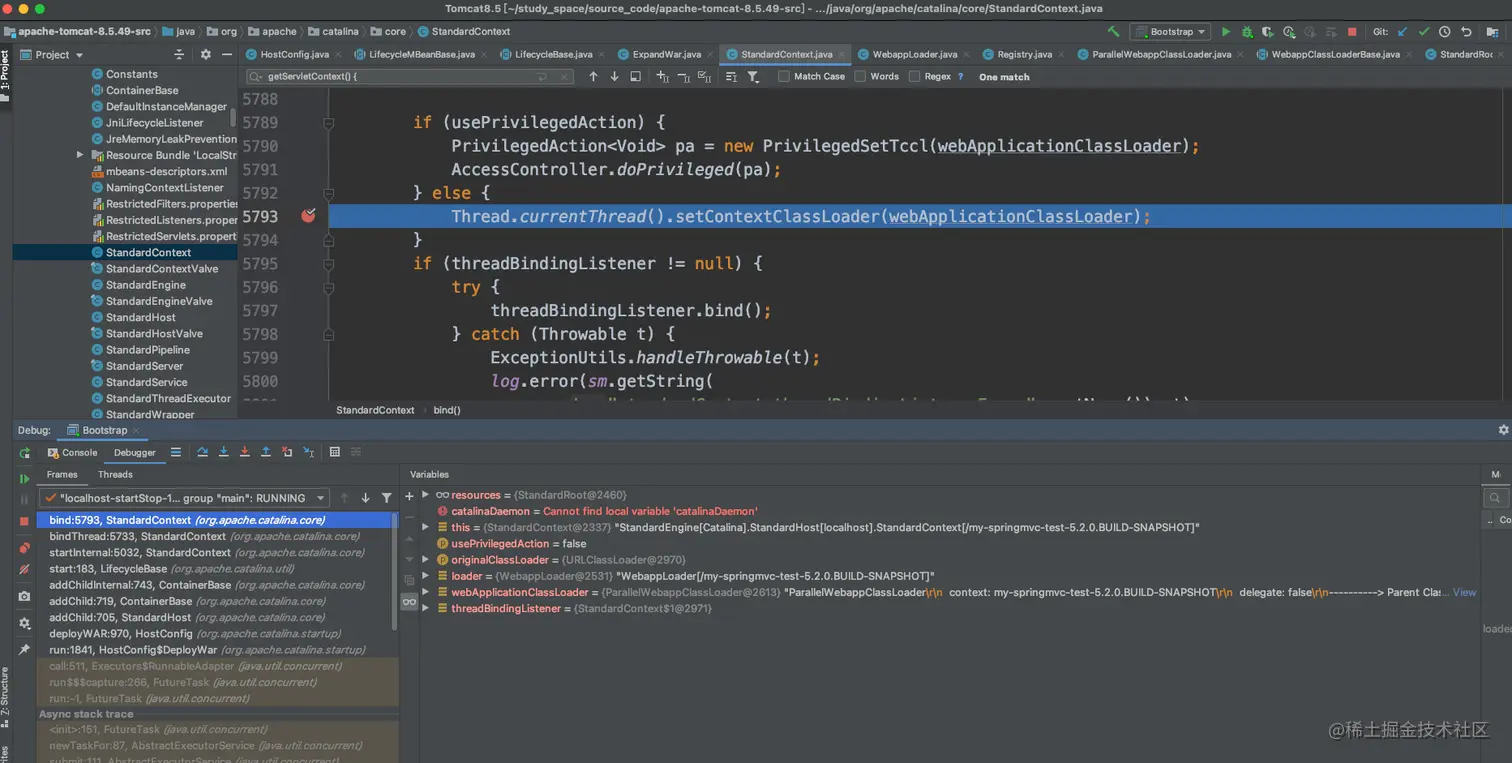
Task: Open Evaluate Expression calculator icon
Action: click(334, 452)
